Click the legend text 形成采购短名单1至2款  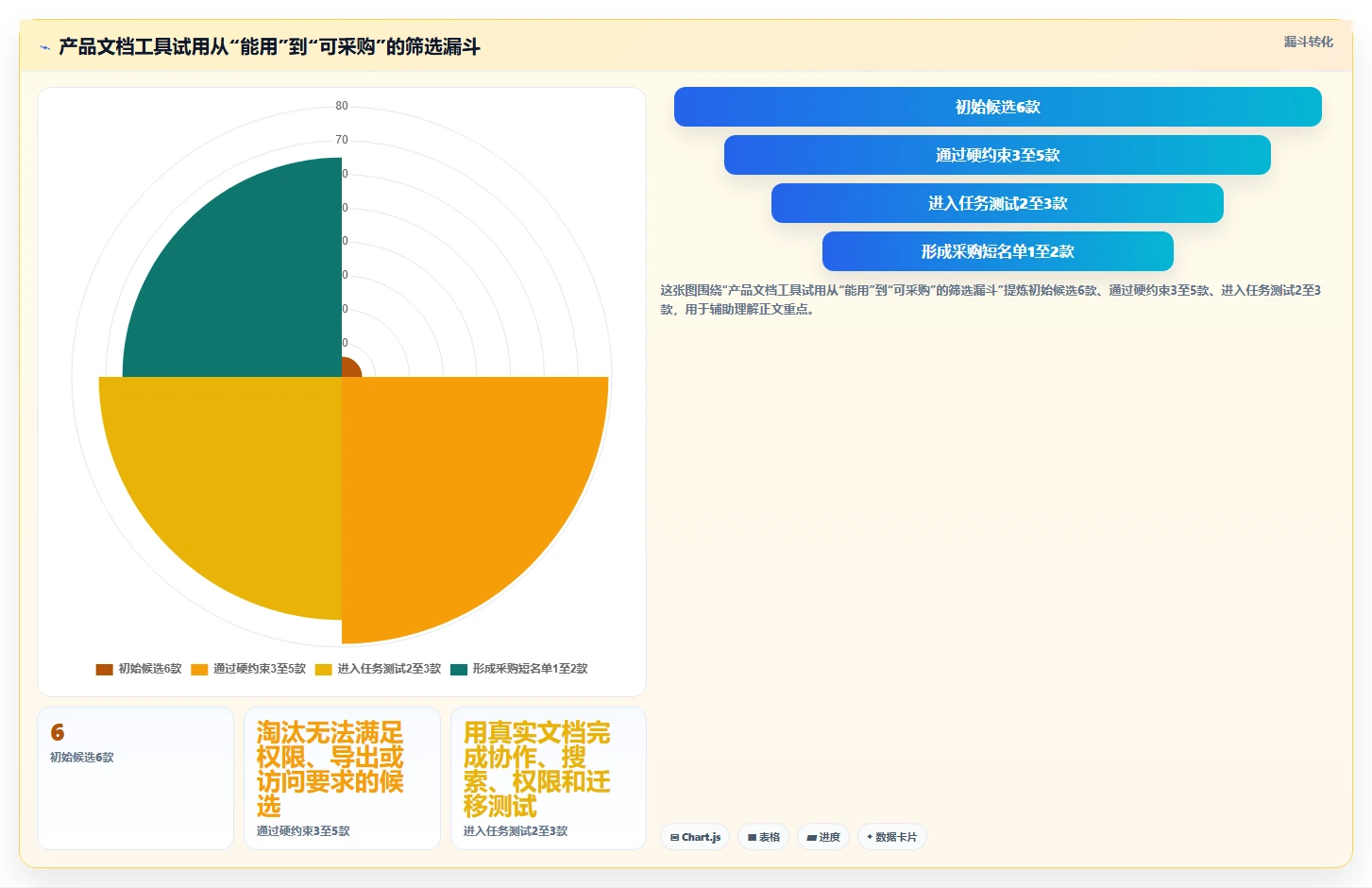[530, 669]
